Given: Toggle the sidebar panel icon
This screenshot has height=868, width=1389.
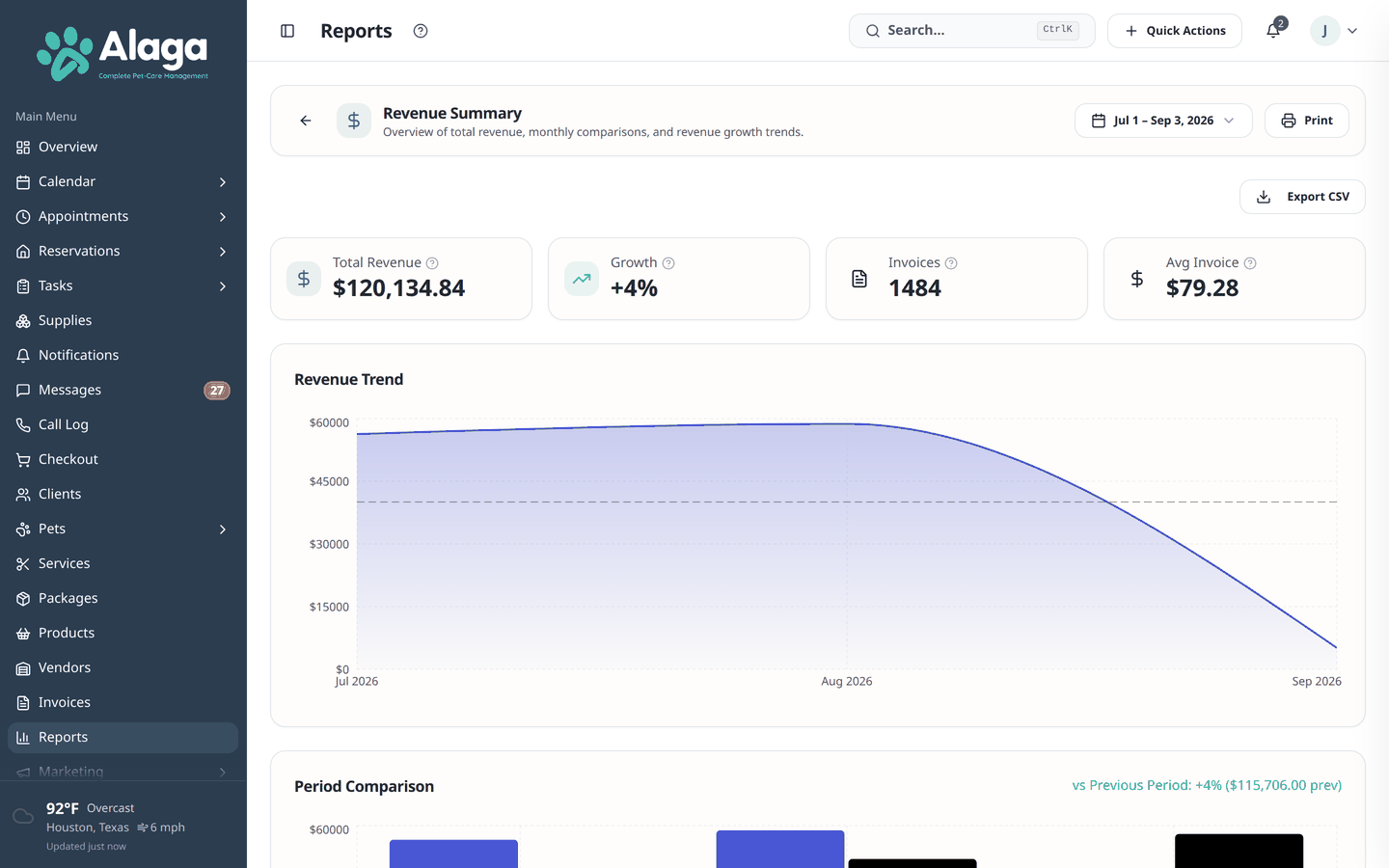Looking at the screenshot, I should click(287, 31).
